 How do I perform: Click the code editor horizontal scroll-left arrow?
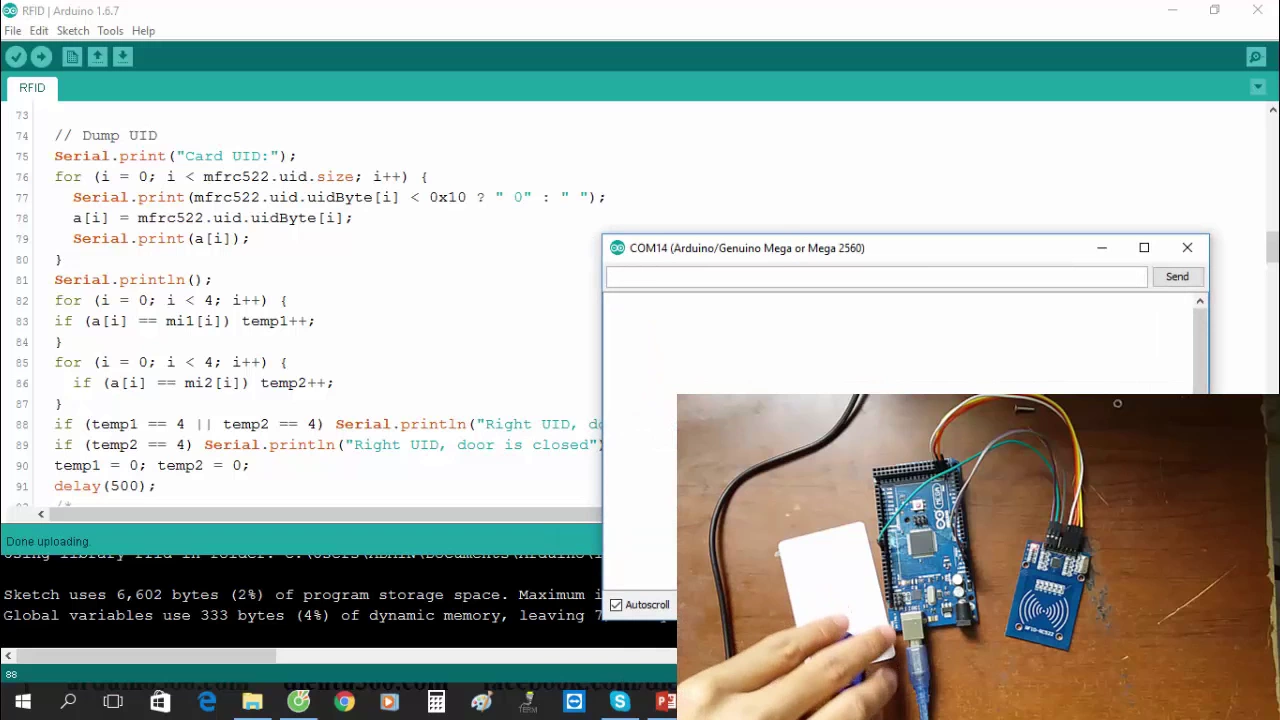tap(41, 514)
